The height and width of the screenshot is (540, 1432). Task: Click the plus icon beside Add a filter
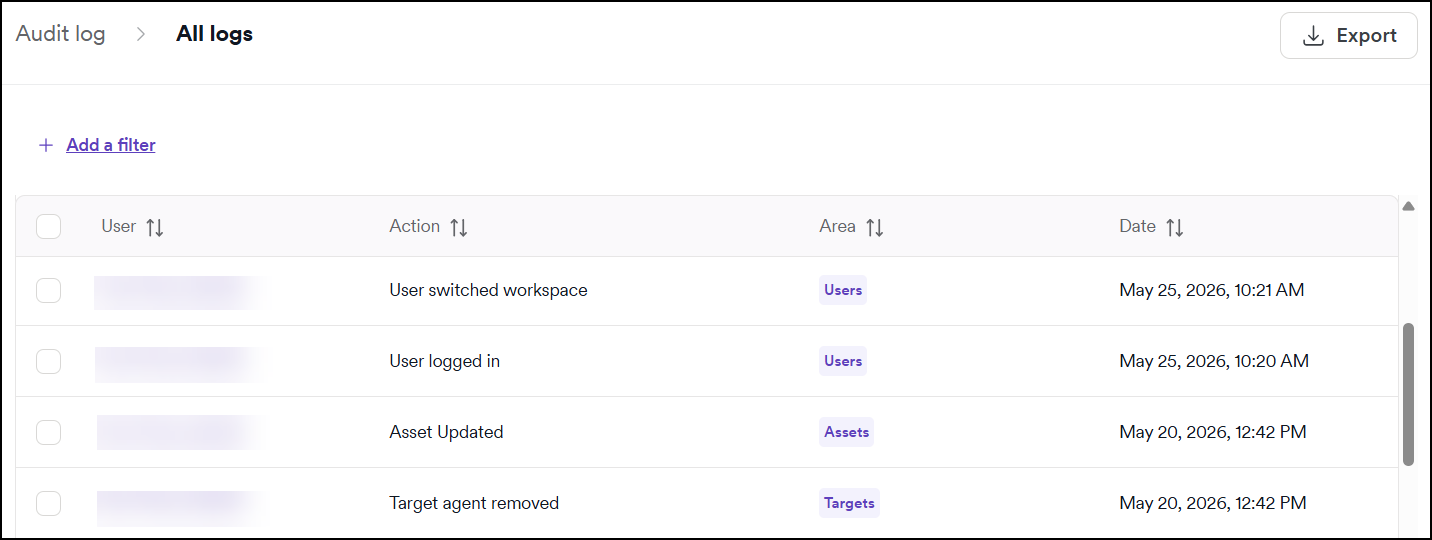click(x=45, y=145)
